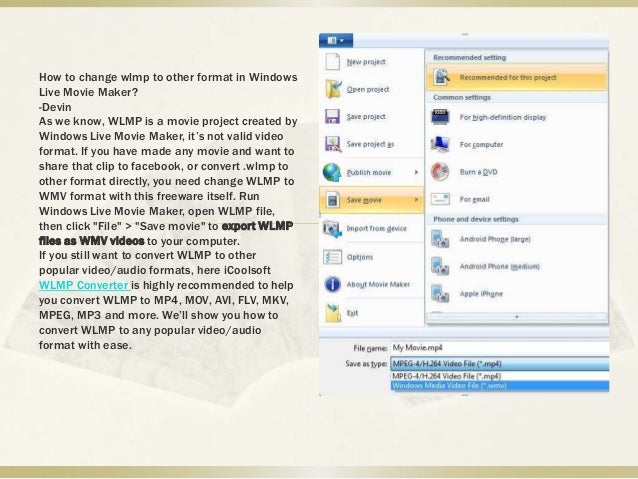
Task: Expand the Save movie submenu arrow
Action: pyautogui.click(x=416, y=200)
